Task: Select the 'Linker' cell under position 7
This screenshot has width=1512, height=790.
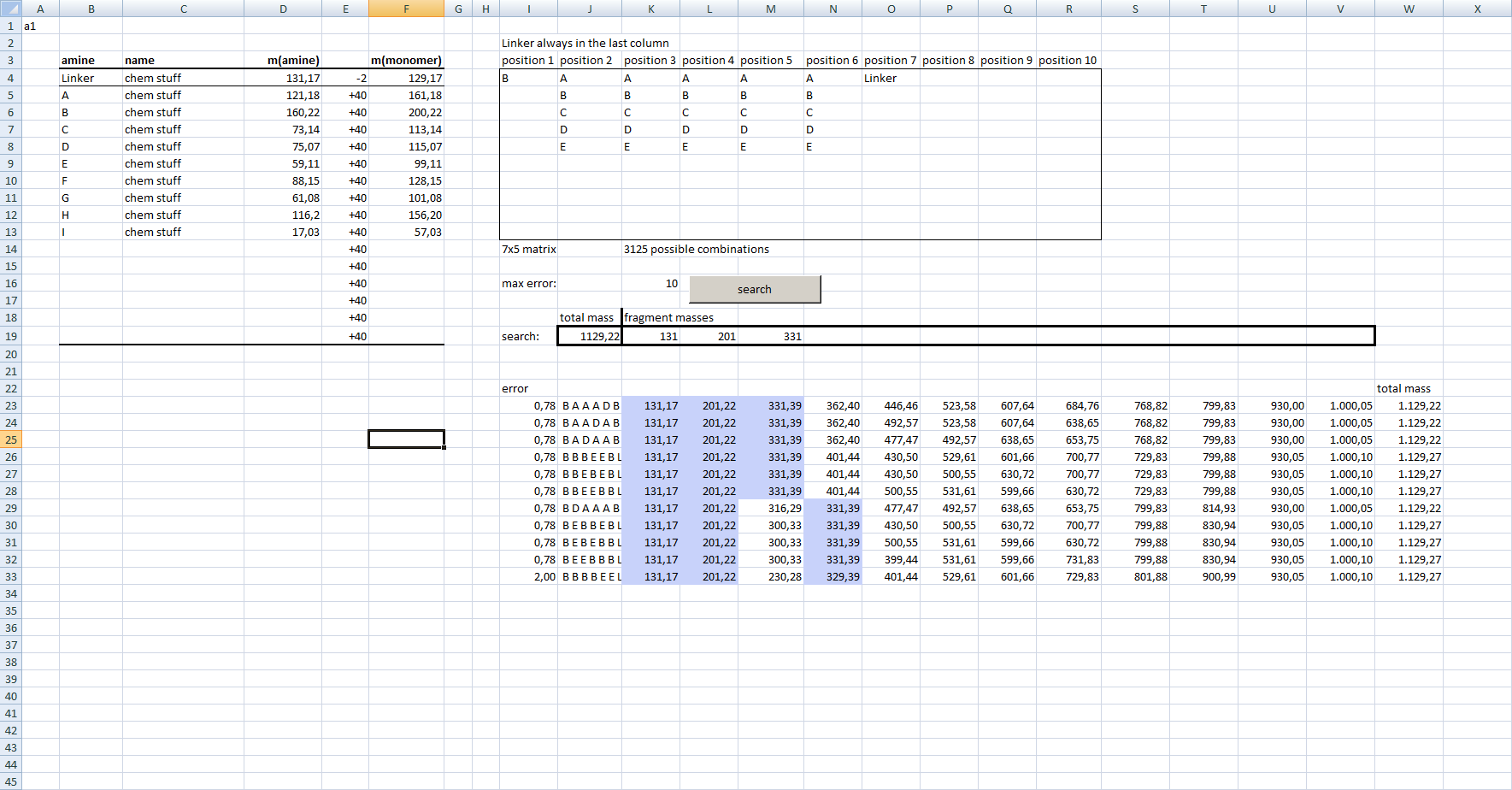Action: 889,78
